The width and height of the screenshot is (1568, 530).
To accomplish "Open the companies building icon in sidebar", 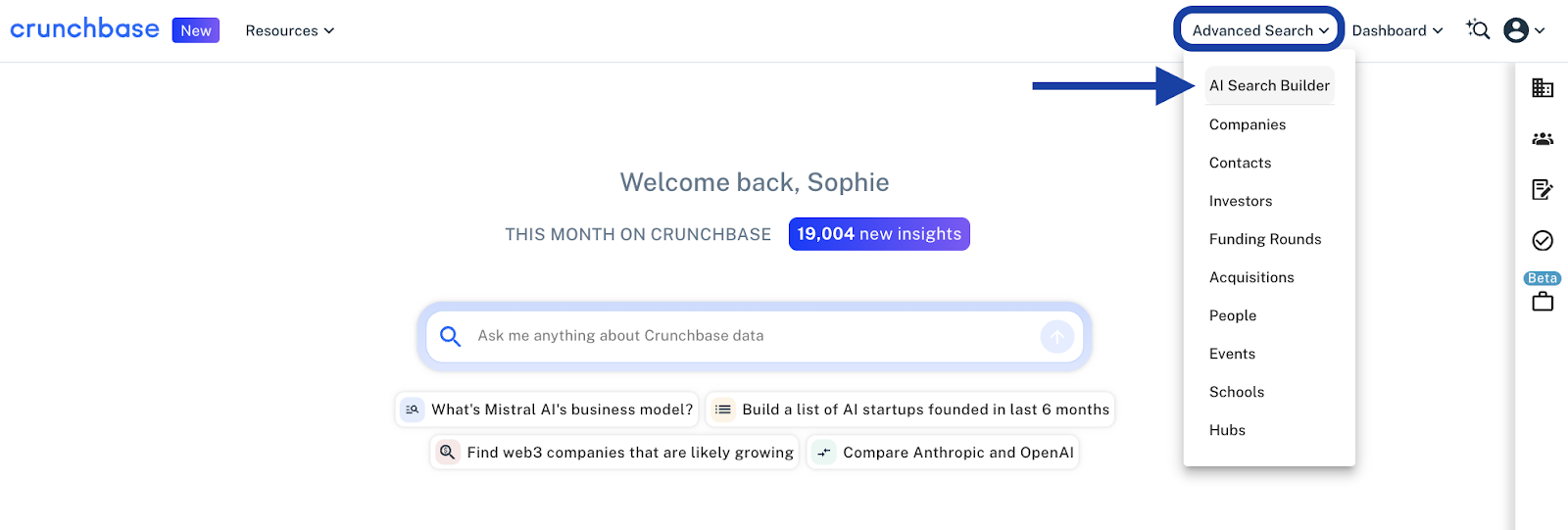I will point(1543,88).
